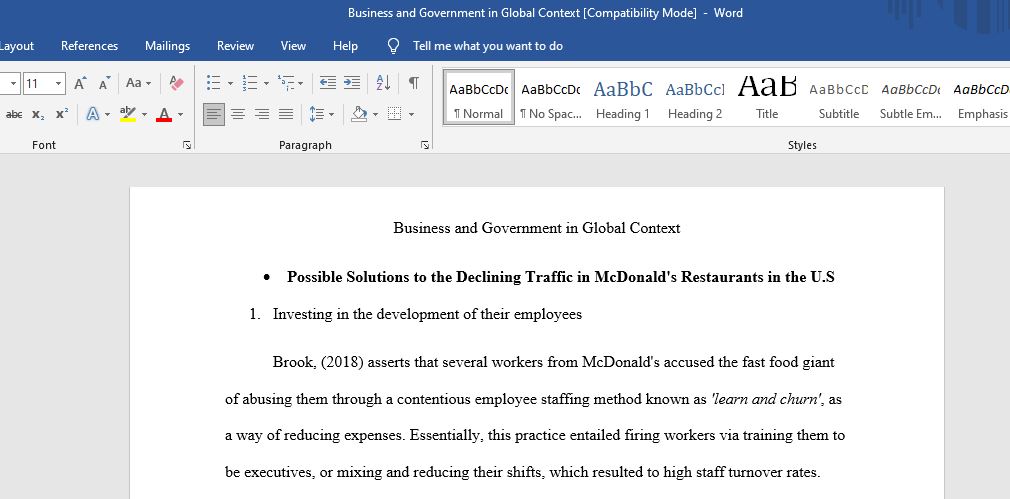
Task: Click the Increase Font Size icon
Action: (x=81, y=83)
